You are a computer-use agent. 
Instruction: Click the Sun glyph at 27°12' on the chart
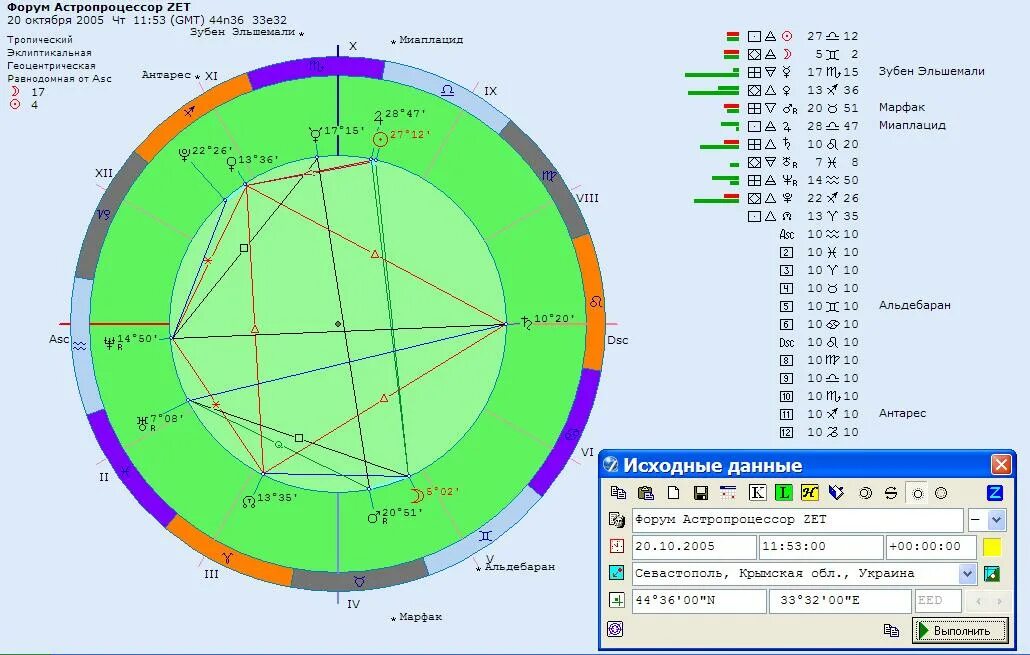coord(380,139)
